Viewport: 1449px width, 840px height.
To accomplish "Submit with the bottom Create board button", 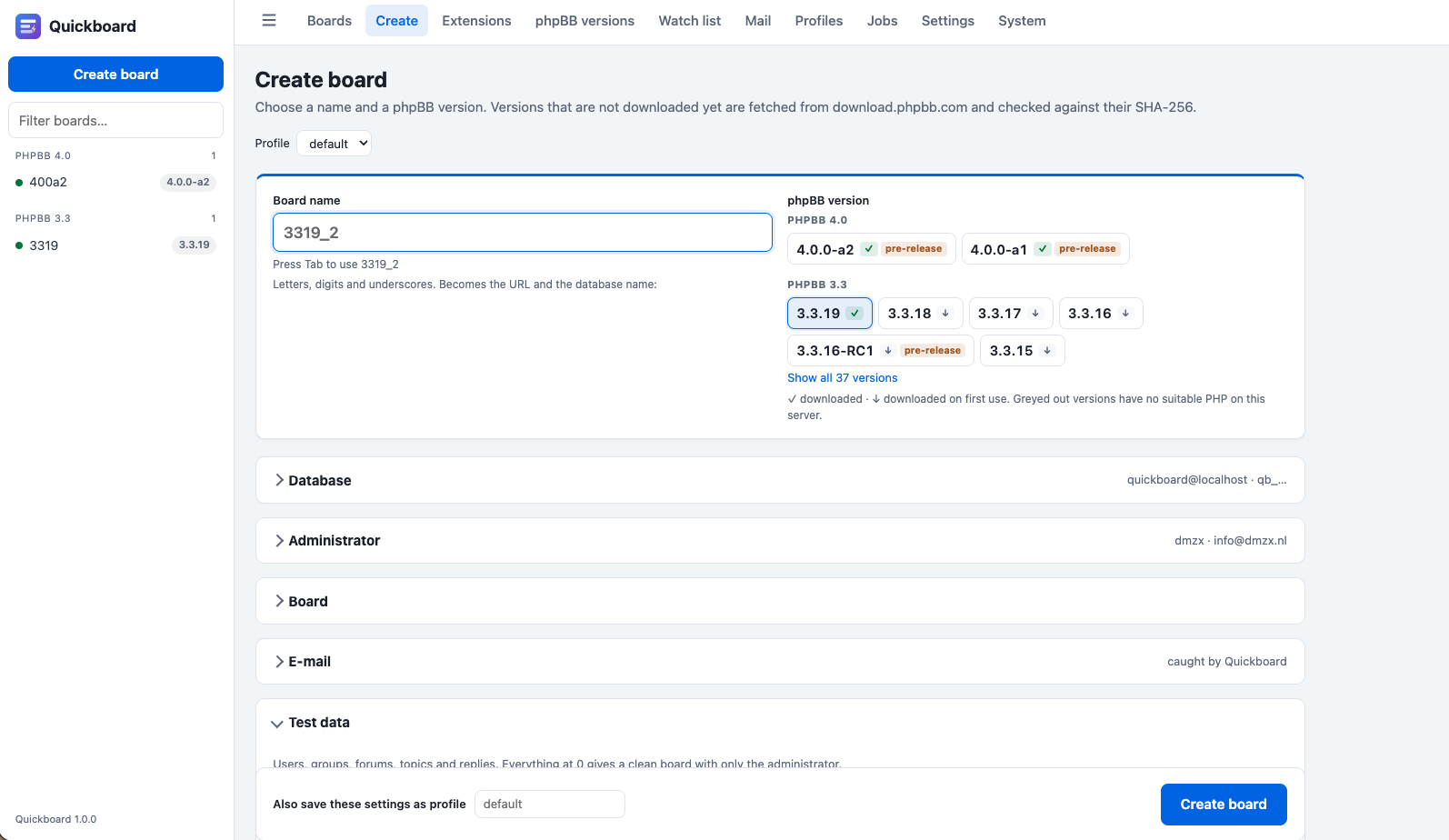I will coord(1224,805).
